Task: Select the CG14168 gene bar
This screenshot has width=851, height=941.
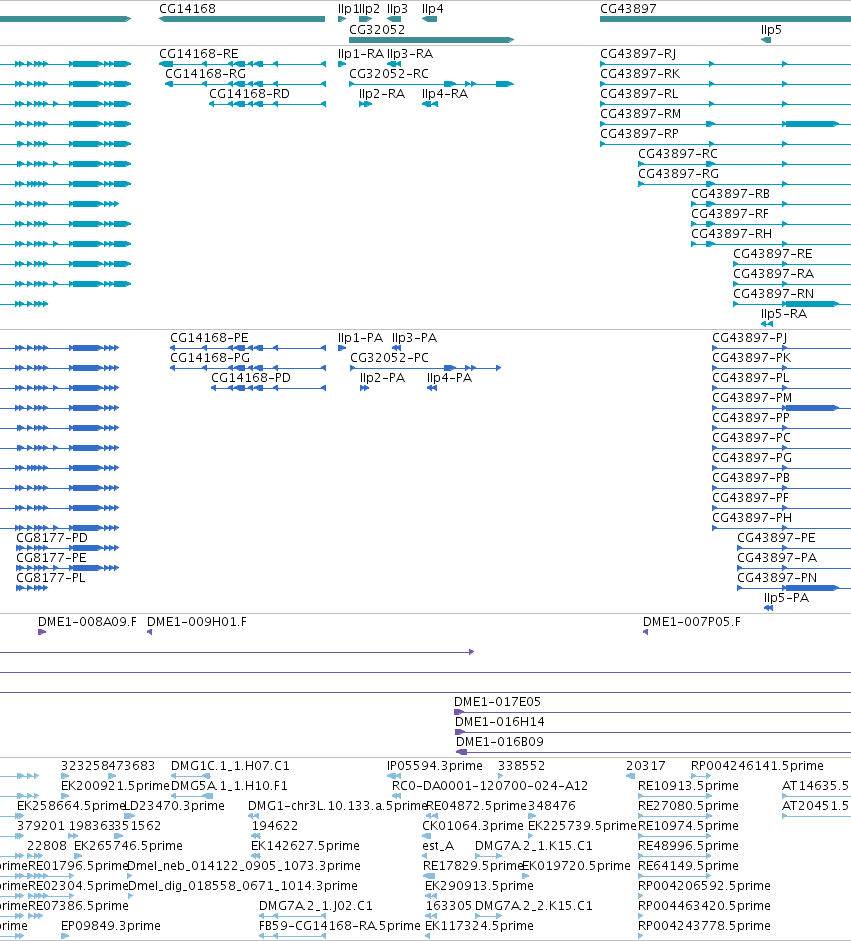Action: click(x=242, y=19)
